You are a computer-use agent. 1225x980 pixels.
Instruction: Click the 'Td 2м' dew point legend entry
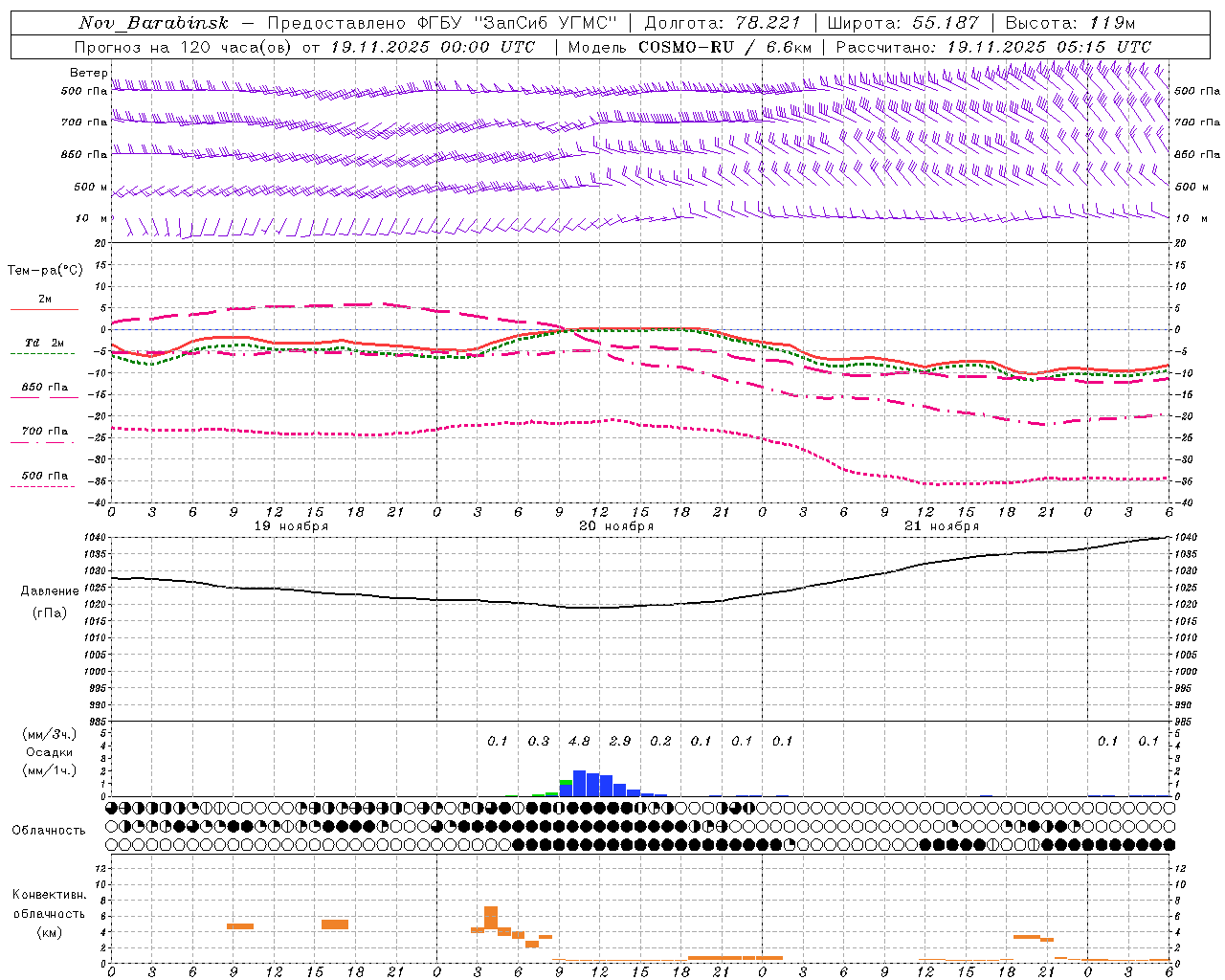pos(44,343)
